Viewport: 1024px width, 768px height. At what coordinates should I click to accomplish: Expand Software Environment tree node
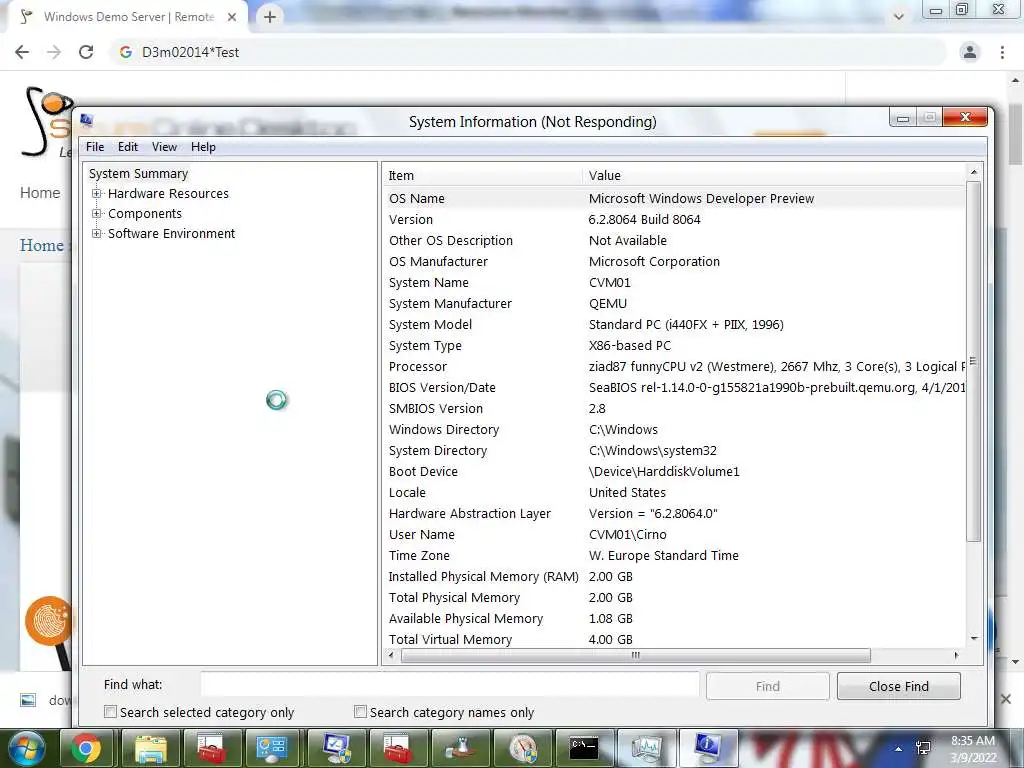click(97, 233)
